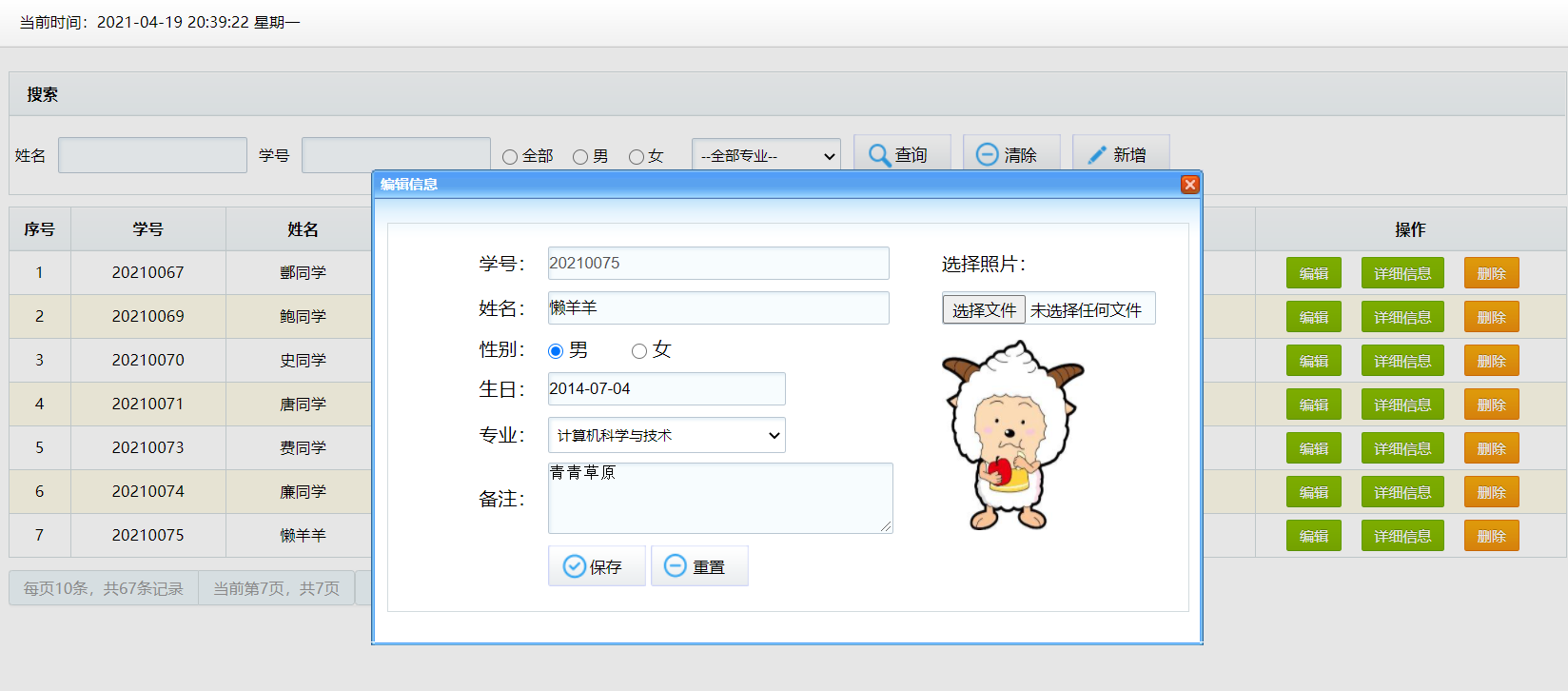Screen dimensions: 1568x691
Task: Click the name cell 费同学
Action: coord(303,448)
